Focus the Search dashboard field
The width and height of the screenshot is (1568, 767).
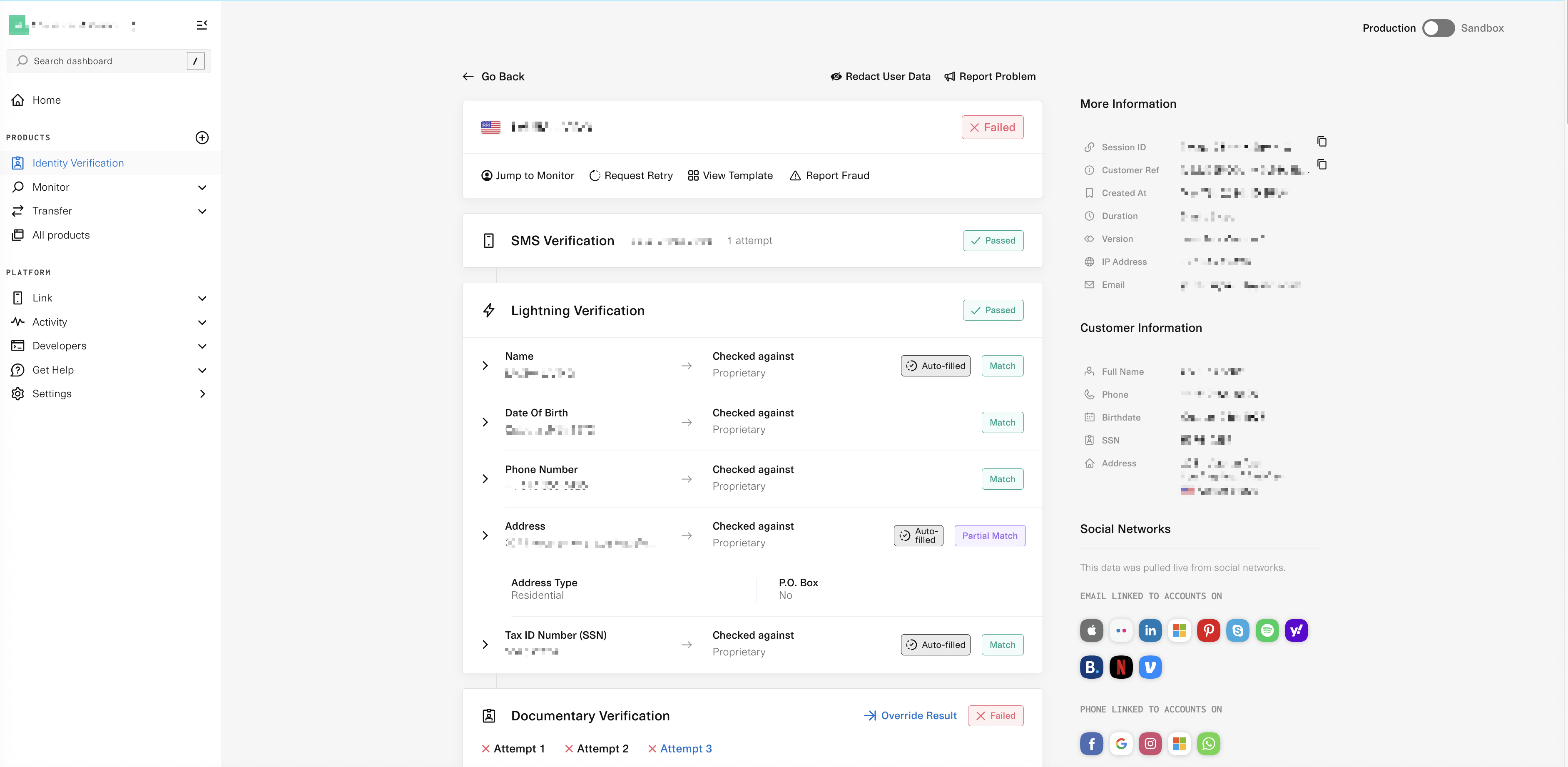(104, 62)
